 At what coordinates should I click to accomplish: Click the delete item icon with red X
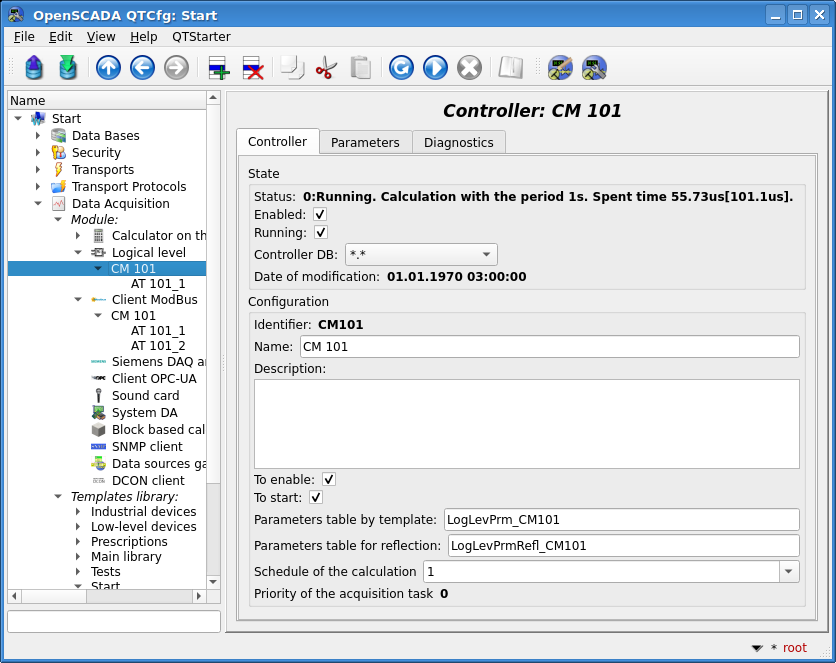coord(253,68)
